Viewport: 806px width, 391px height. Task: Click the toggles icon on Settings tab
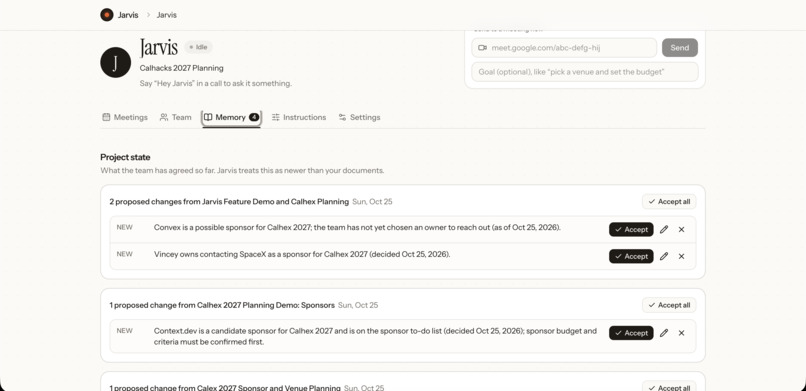[342, 117]
